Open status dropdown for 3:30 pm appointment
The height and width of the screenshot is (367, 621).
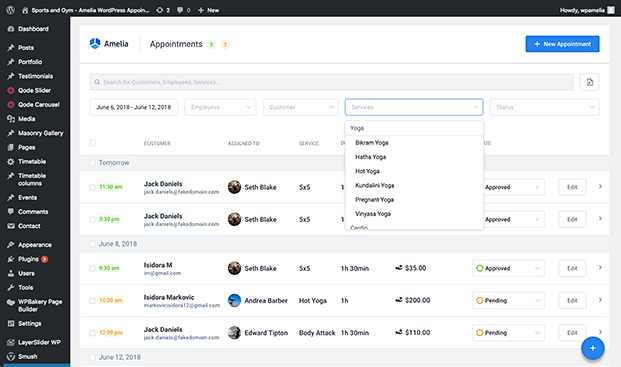point(513,219)
